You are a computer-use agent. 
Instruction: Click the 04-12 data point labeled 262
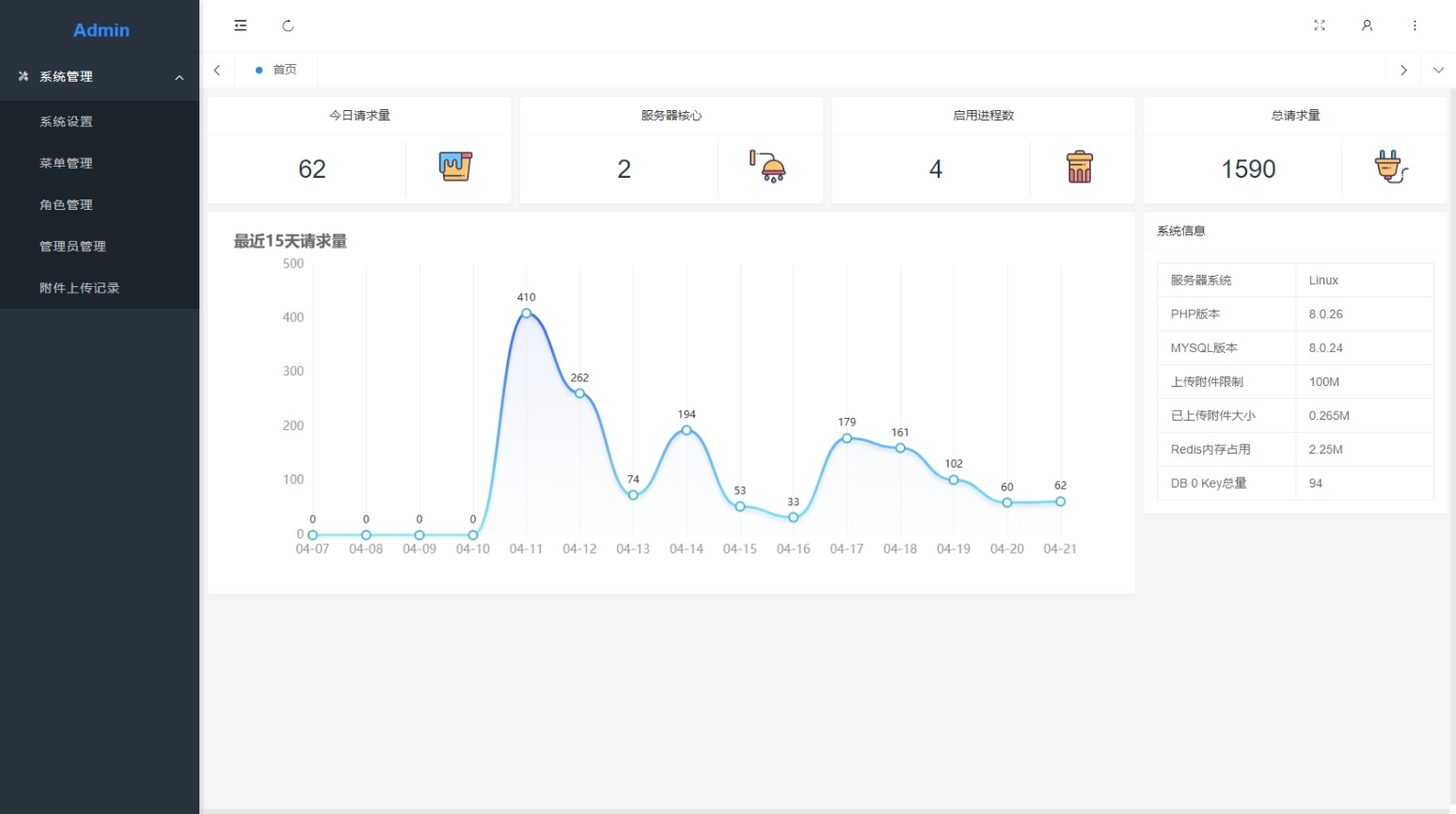point(579,393)
